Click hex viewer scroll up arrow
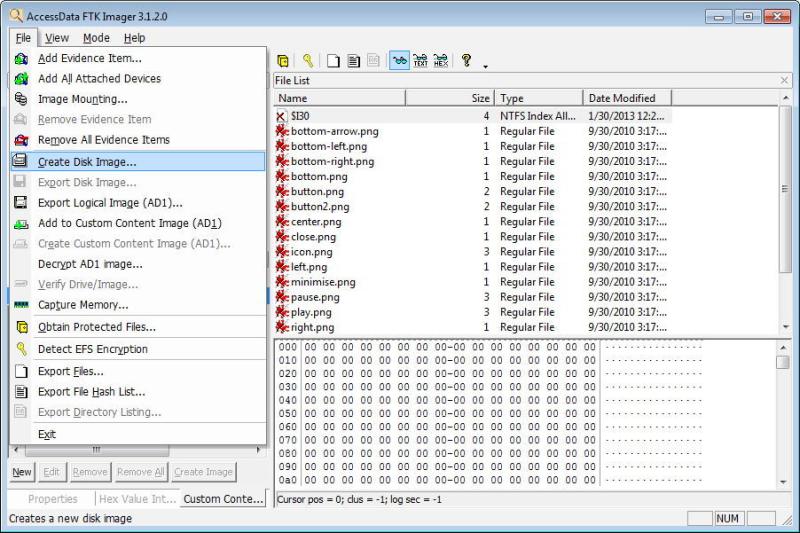This screenshot has width=800, height=533. point(783,347)
